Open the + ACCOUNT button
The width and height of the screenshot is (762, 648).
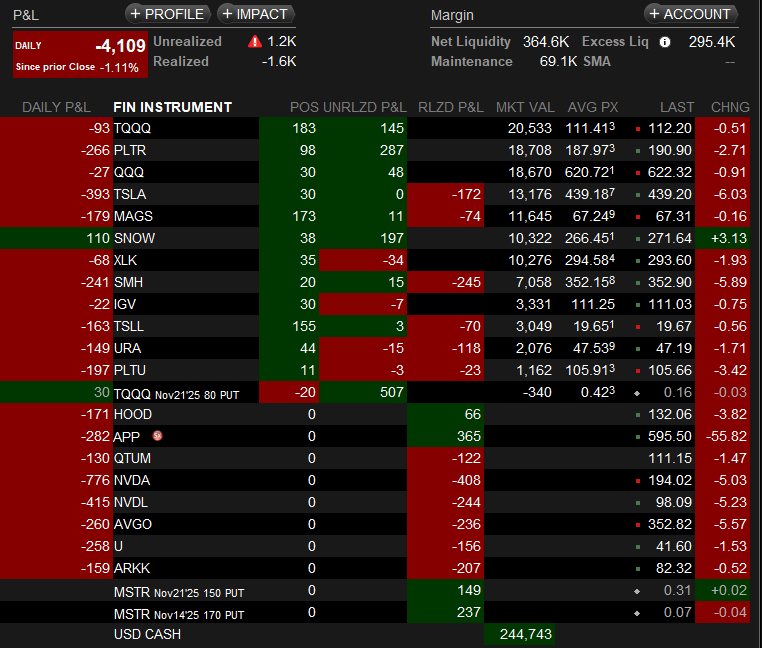pyautogui.click(x=691, y=14)
